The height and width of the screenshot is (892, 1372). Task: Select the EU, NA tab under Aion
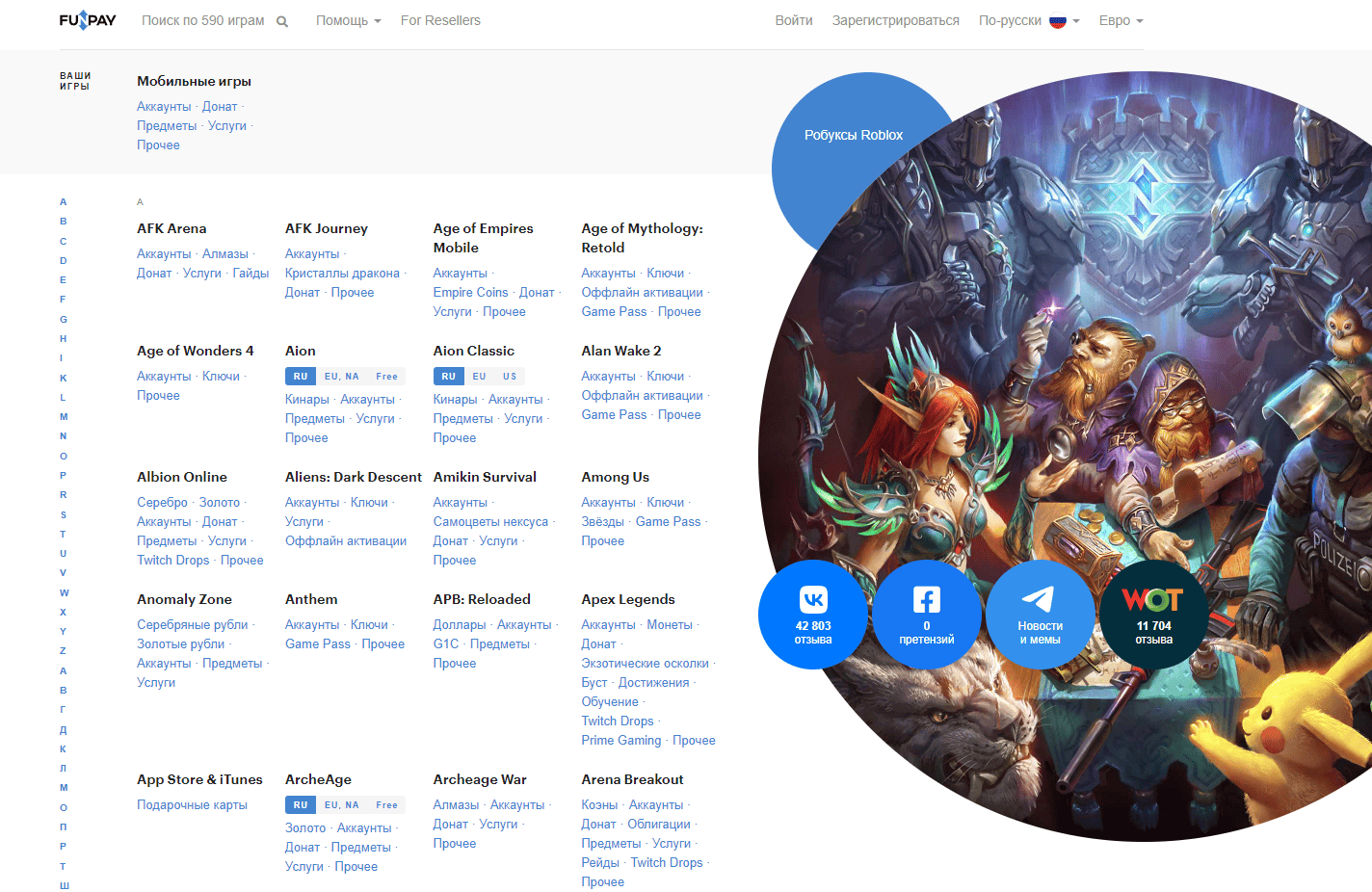coord(342,377)
